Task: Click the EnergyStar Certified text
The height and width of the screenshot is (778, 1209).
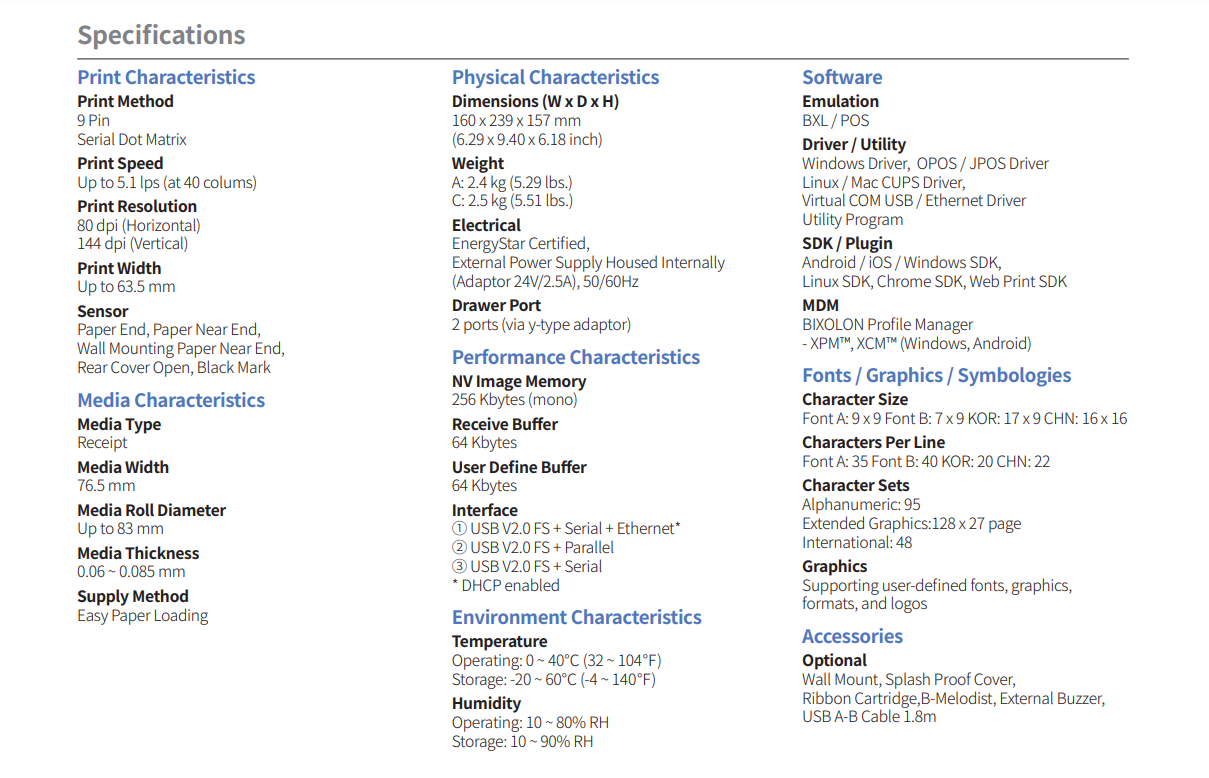Action: pyautogui.click(x=520, y=243)
